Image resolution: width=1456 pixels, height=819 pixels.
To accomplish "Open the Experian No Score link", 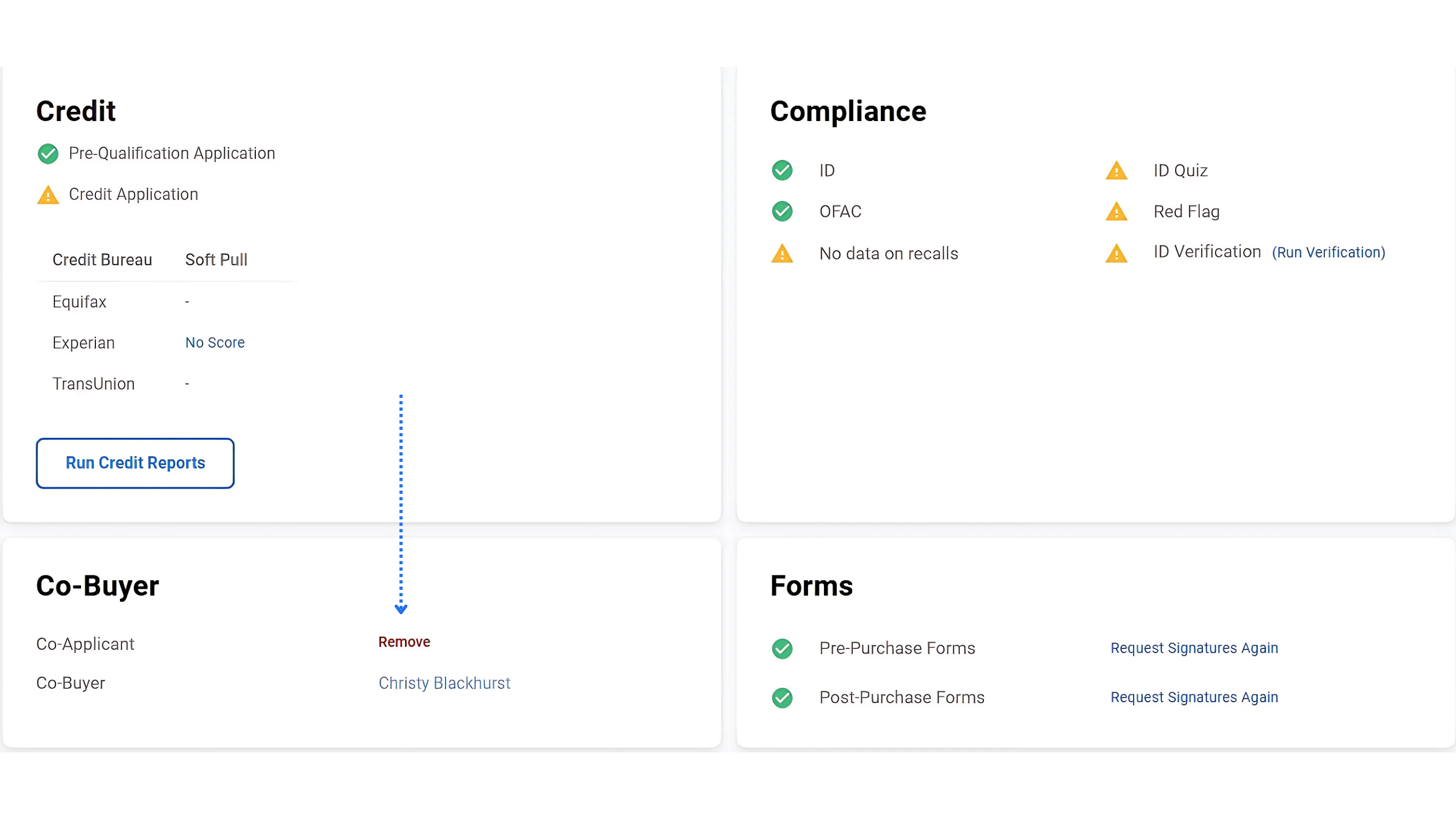I will coord(215,343).
